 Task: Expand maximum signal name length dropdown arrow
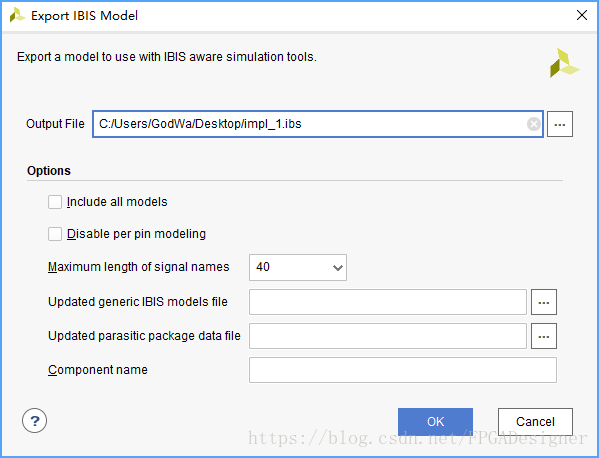(337, 267)
